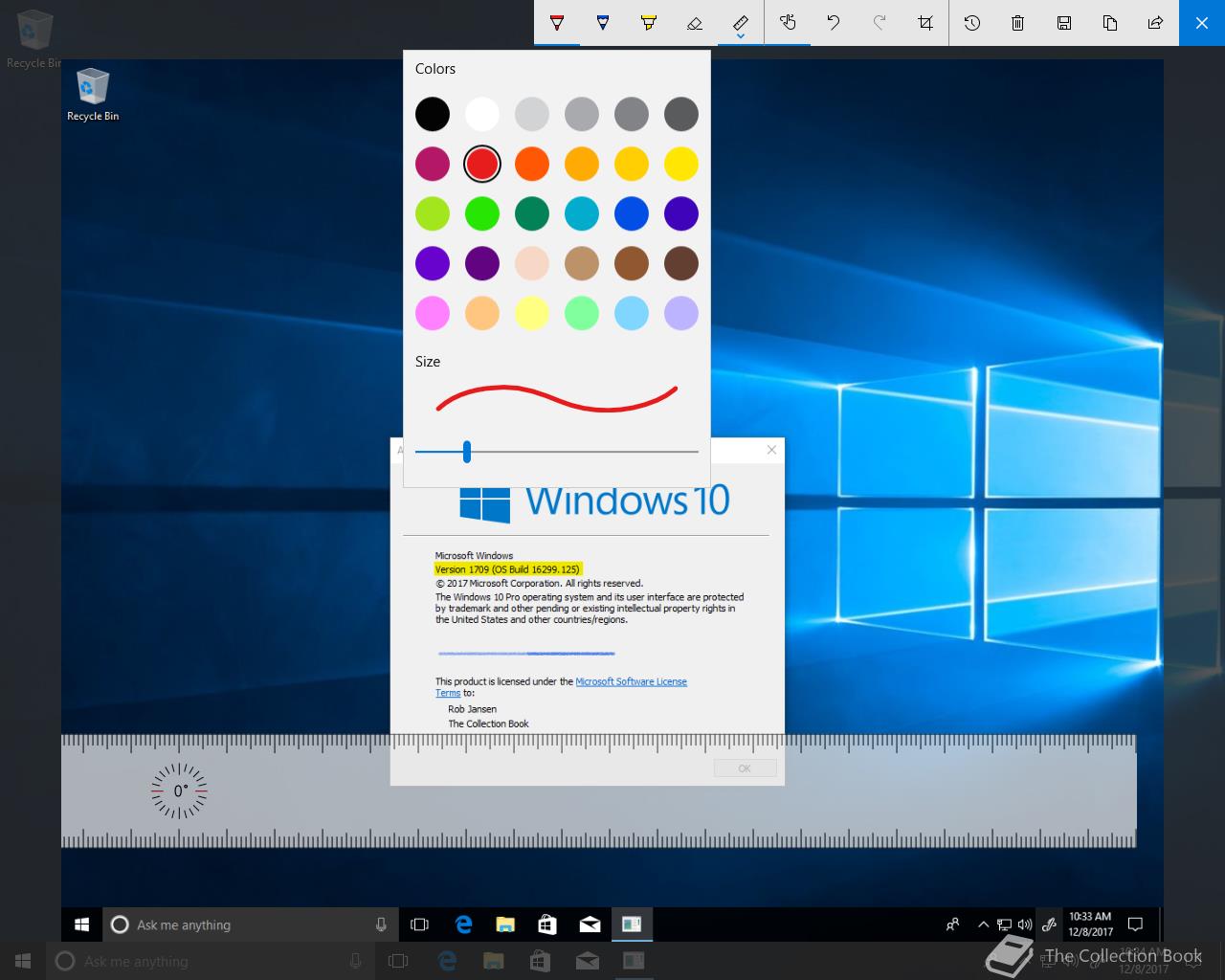The image size is (1225, 980).
Task: Open Windows Ink Workspace tray icon
Action: (x=1049, y=924)
